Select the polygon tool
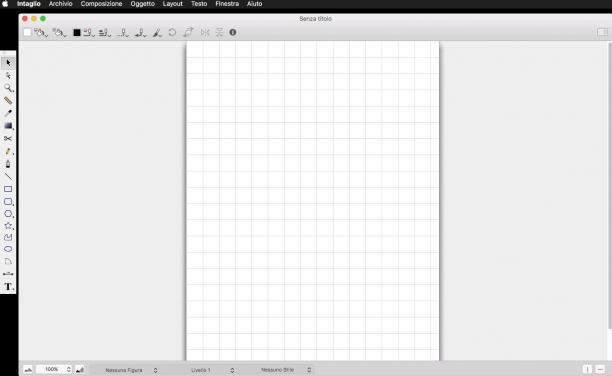612x376 pixels. pos(8,214)
